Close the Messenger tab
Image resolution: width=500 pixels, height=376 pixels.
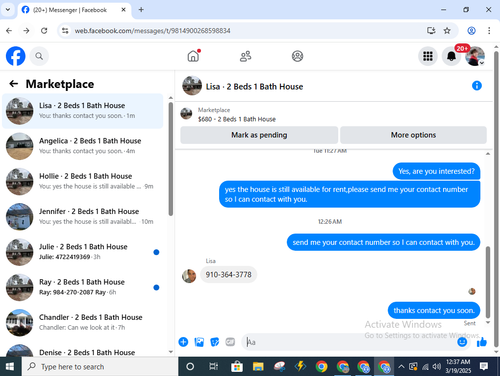pyautogui.click(x=123, y=10)
